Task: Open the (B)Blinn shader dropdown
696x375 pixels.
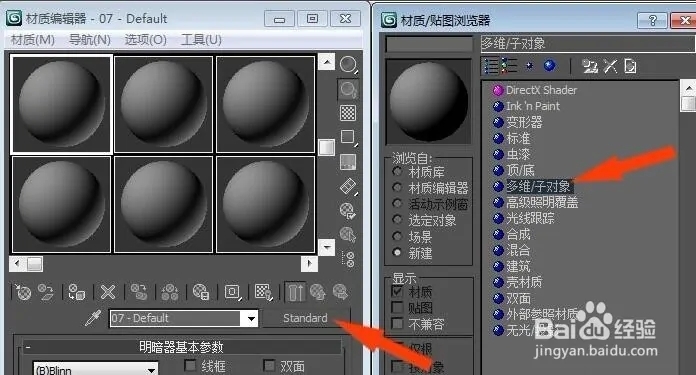Action: click(151, 369)
